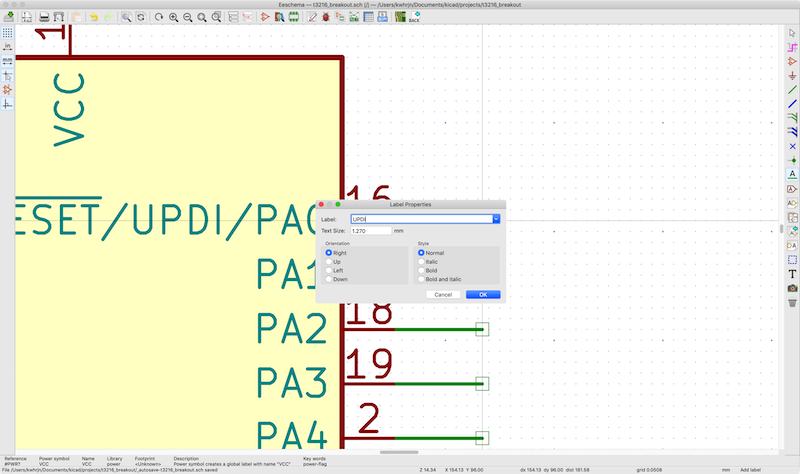Undo the last action

click(x=94, y=17)
